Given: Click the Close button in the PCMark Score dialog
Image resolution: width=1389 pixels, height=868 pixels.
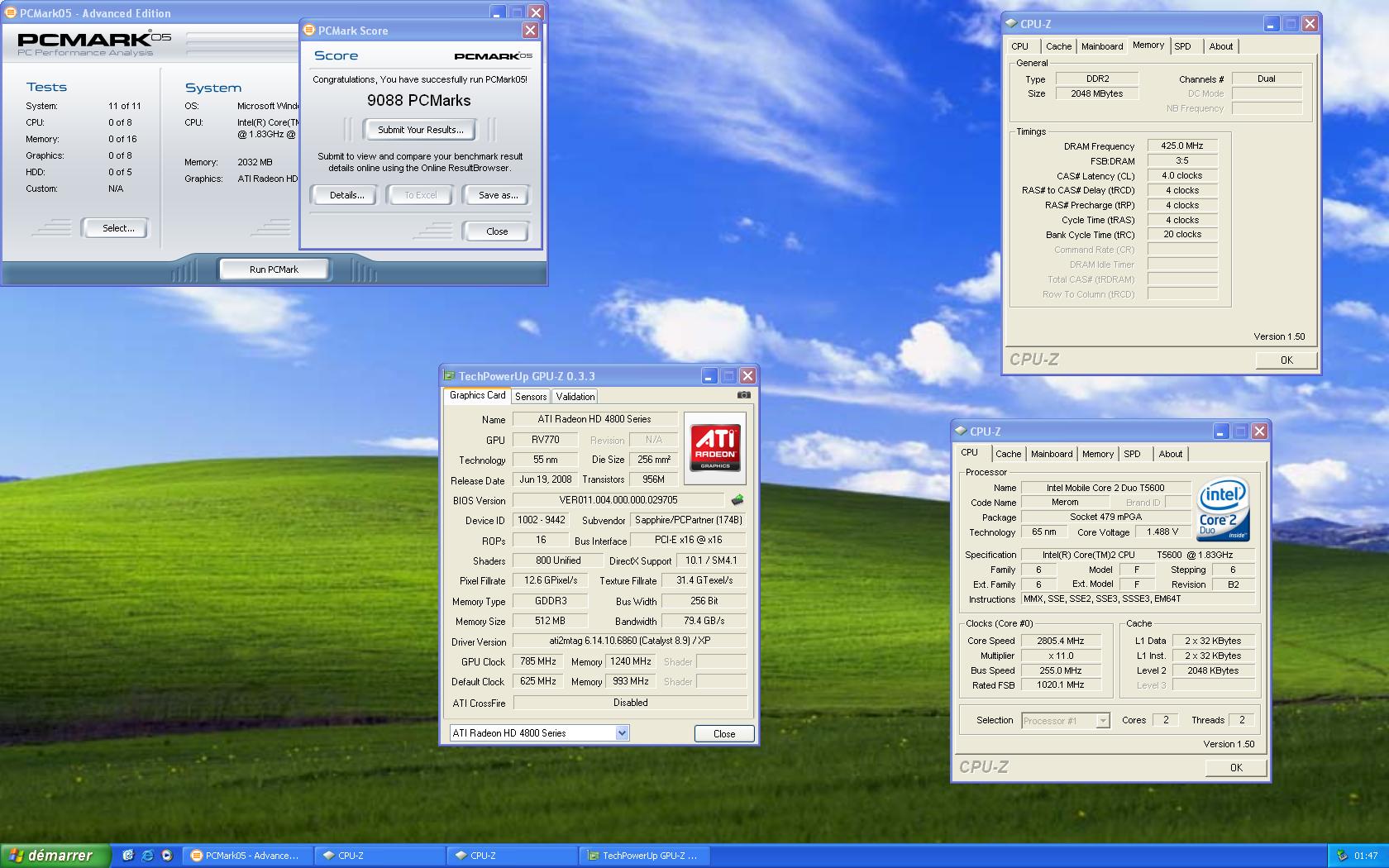Looking at the screenshot, I should click(497, 231).
